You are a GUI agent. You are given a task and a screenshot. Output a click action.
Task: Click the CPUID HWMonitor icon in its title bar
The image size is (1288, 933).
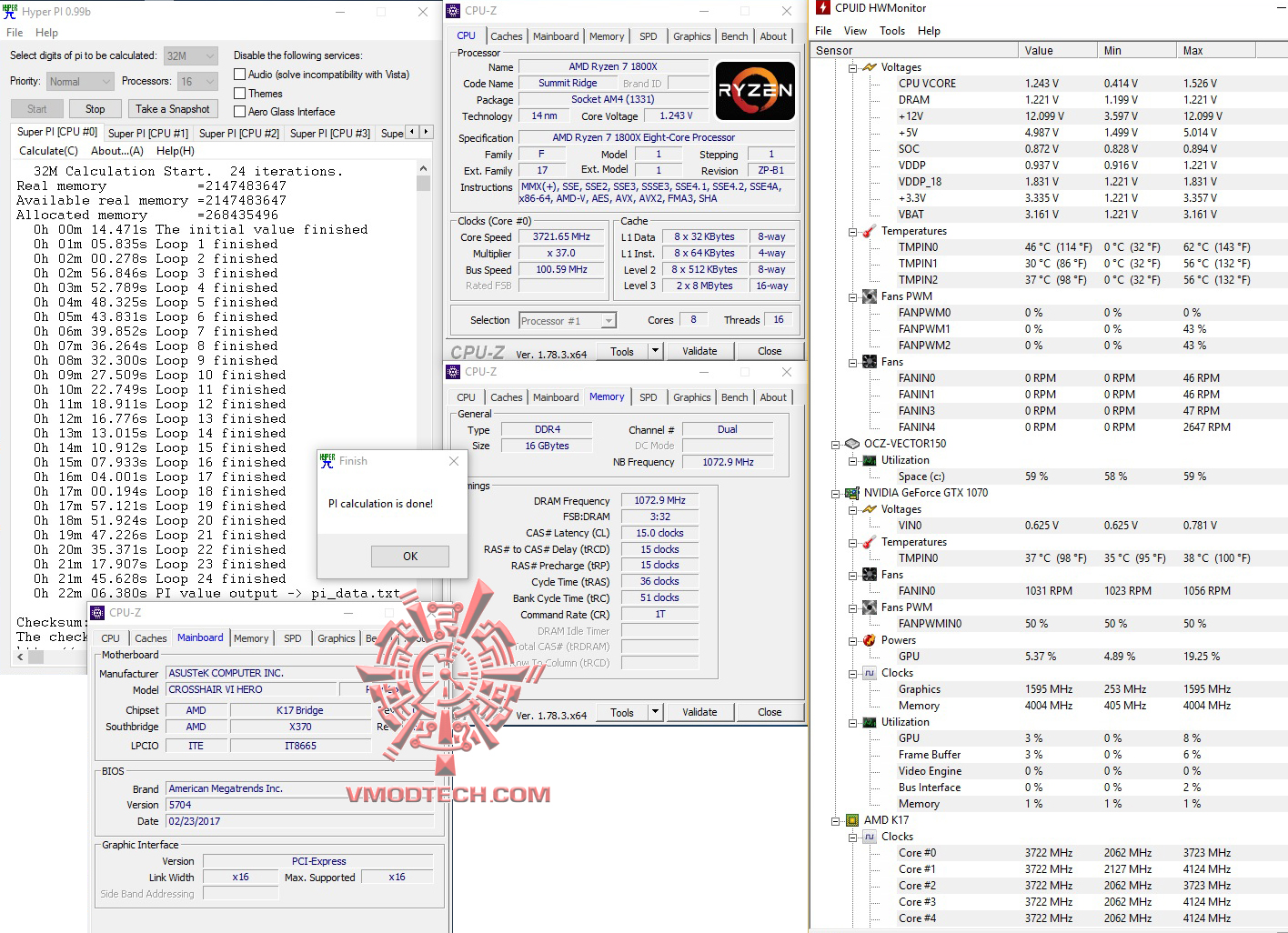[824, 8]
